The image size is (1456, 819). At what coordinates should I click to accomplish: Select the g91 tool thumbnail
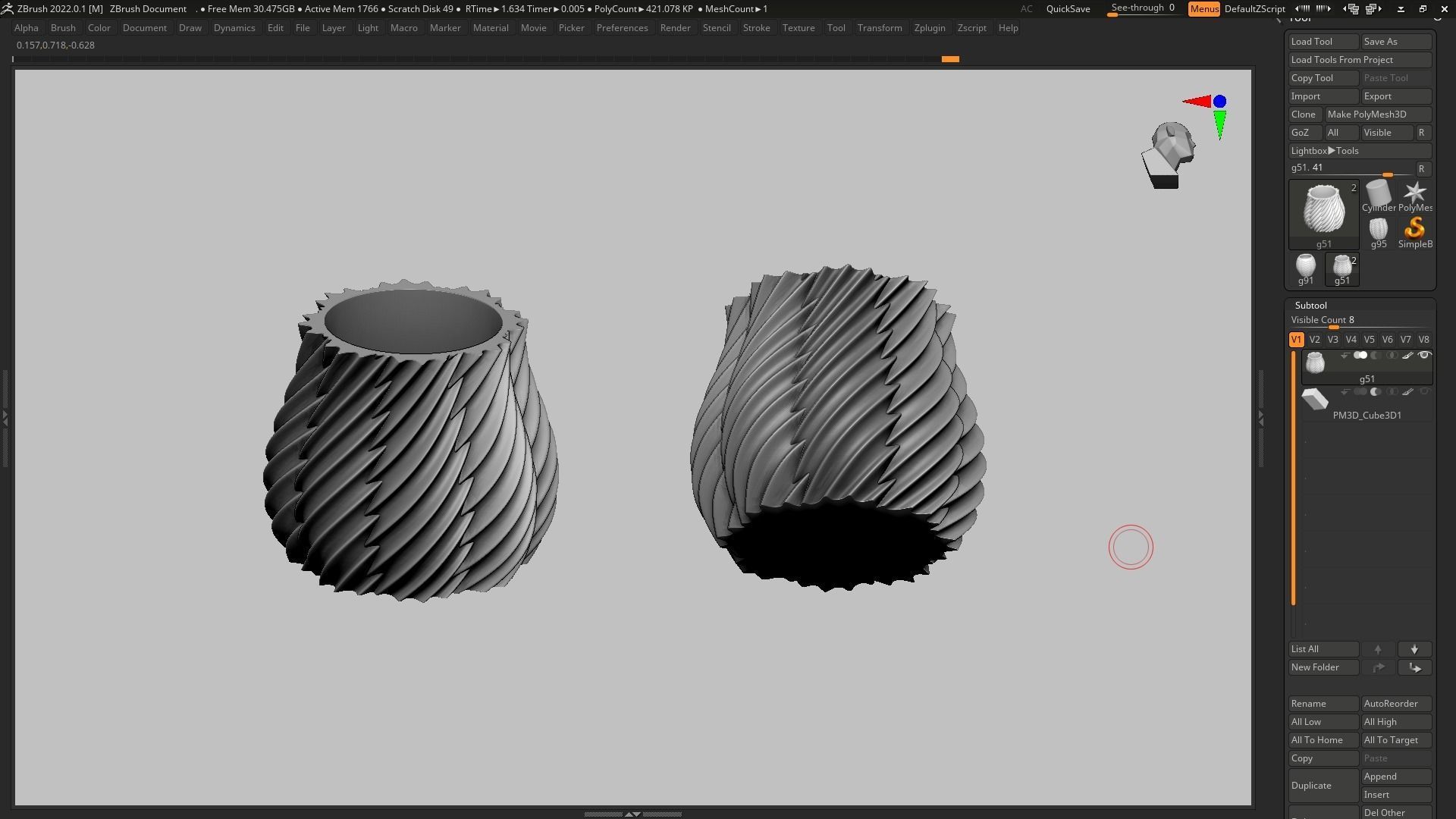point(1305,269)
